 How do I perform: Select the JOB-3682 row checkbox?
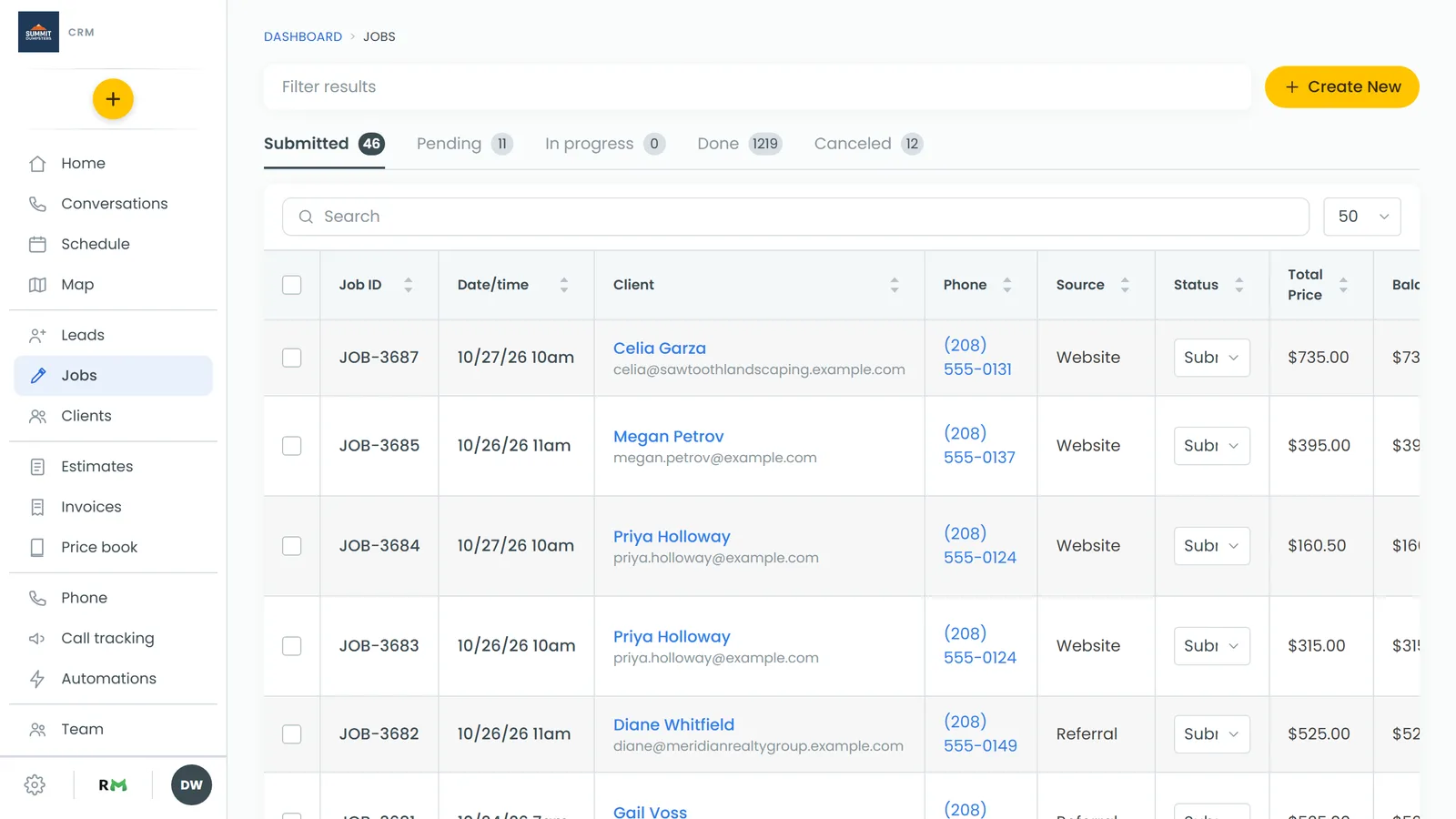point(292,734)
